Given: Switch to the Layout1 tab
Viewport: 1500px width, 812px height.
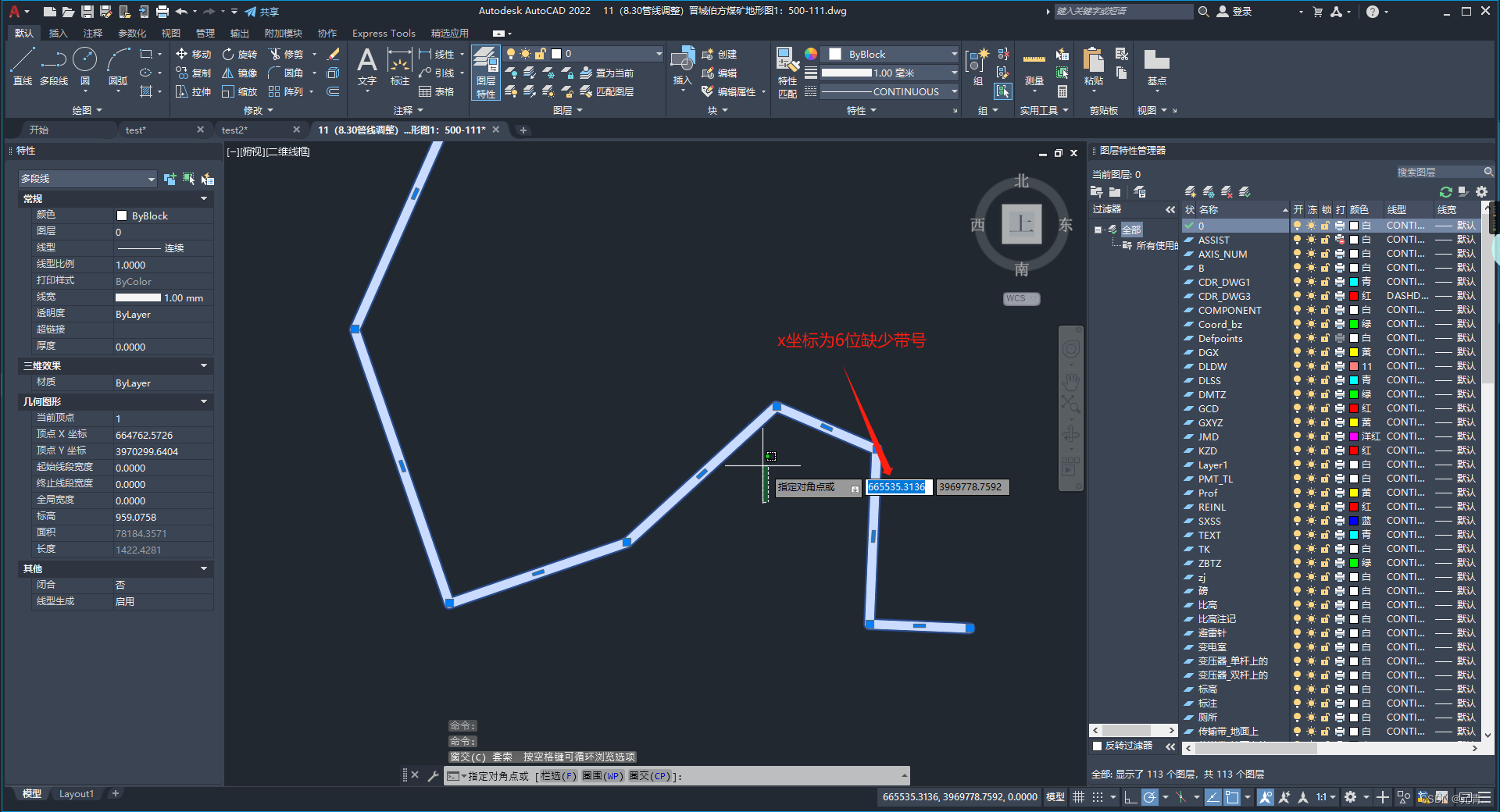Looking at the screenshot, I should pyautogui.click(x=77, y=794).
